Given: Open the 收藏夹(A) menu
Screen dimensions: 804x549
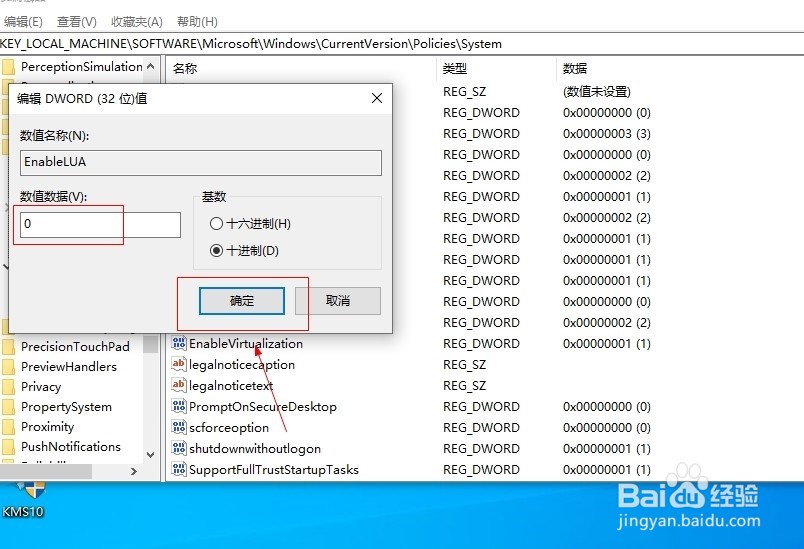Looking at the screenshot, I should (137, 22).
